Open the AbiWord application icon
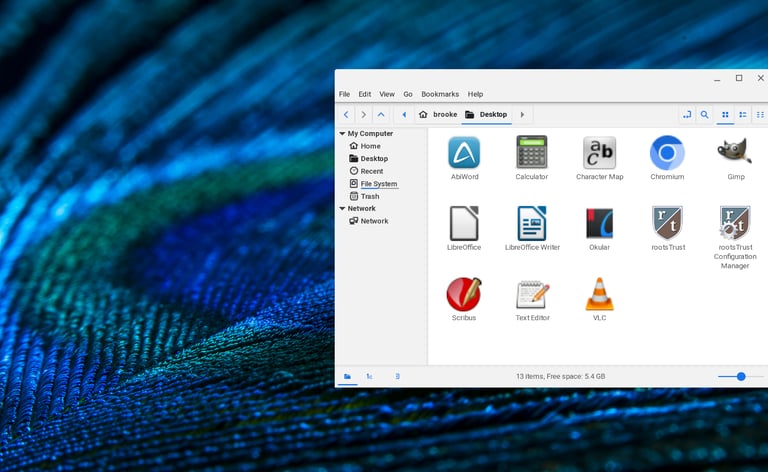768x472 pixels. tap(464, 153)
